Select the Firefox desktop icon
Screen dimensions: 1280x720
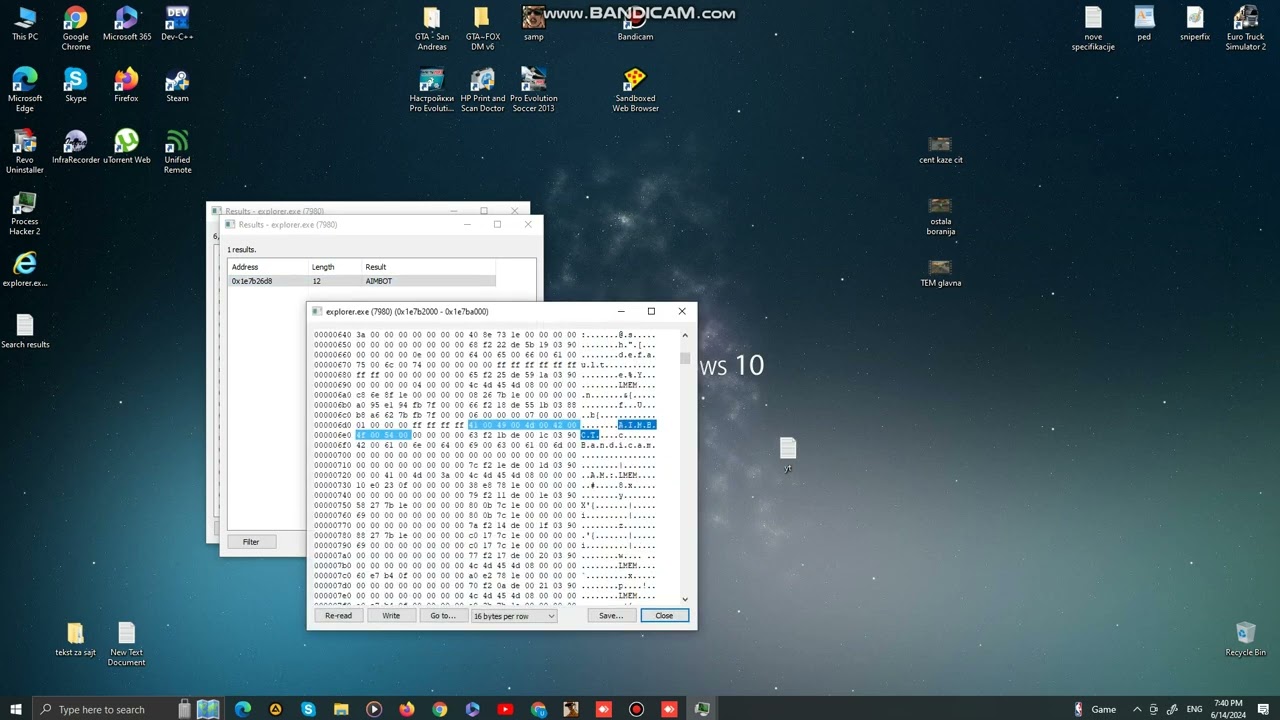tap(126, 85)
